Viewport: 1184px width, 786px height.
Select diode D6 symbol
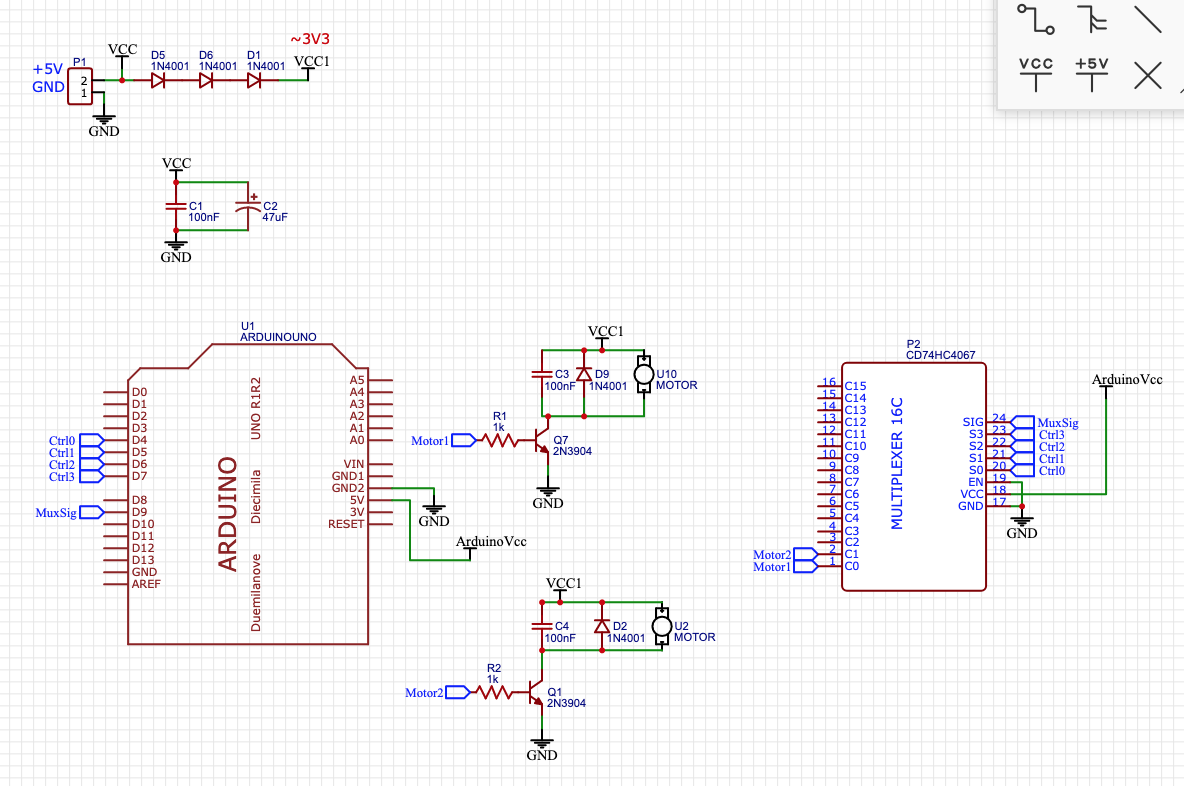[x=206, y=80]
